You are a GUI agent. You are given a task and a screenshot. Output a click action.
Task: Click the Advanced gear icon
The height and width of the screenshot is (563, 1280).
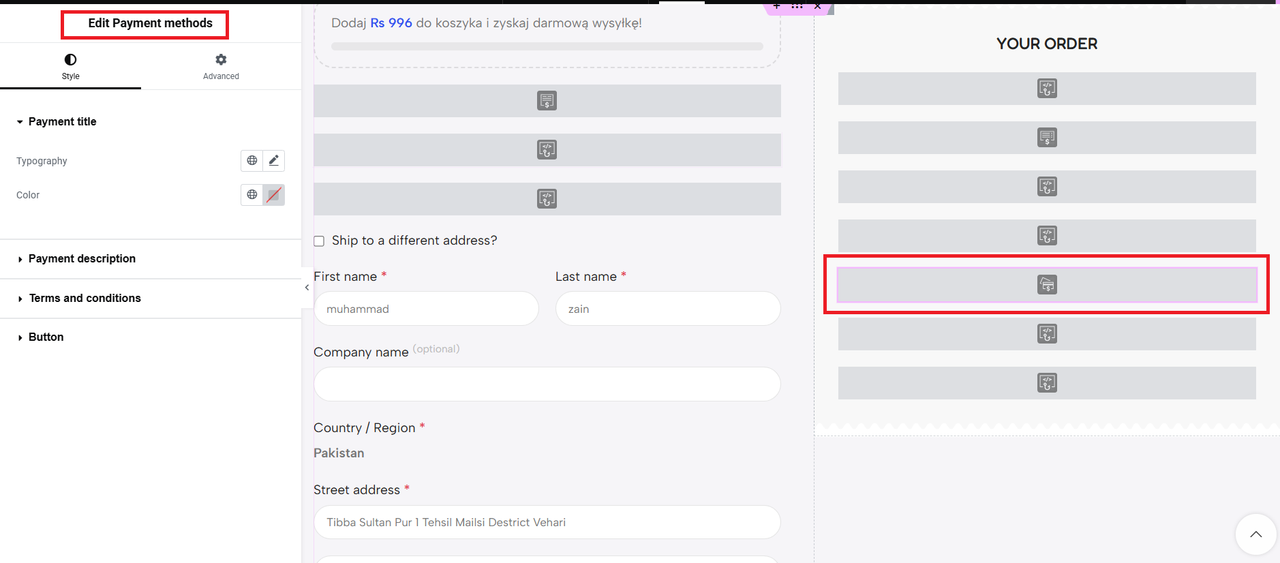221,60
